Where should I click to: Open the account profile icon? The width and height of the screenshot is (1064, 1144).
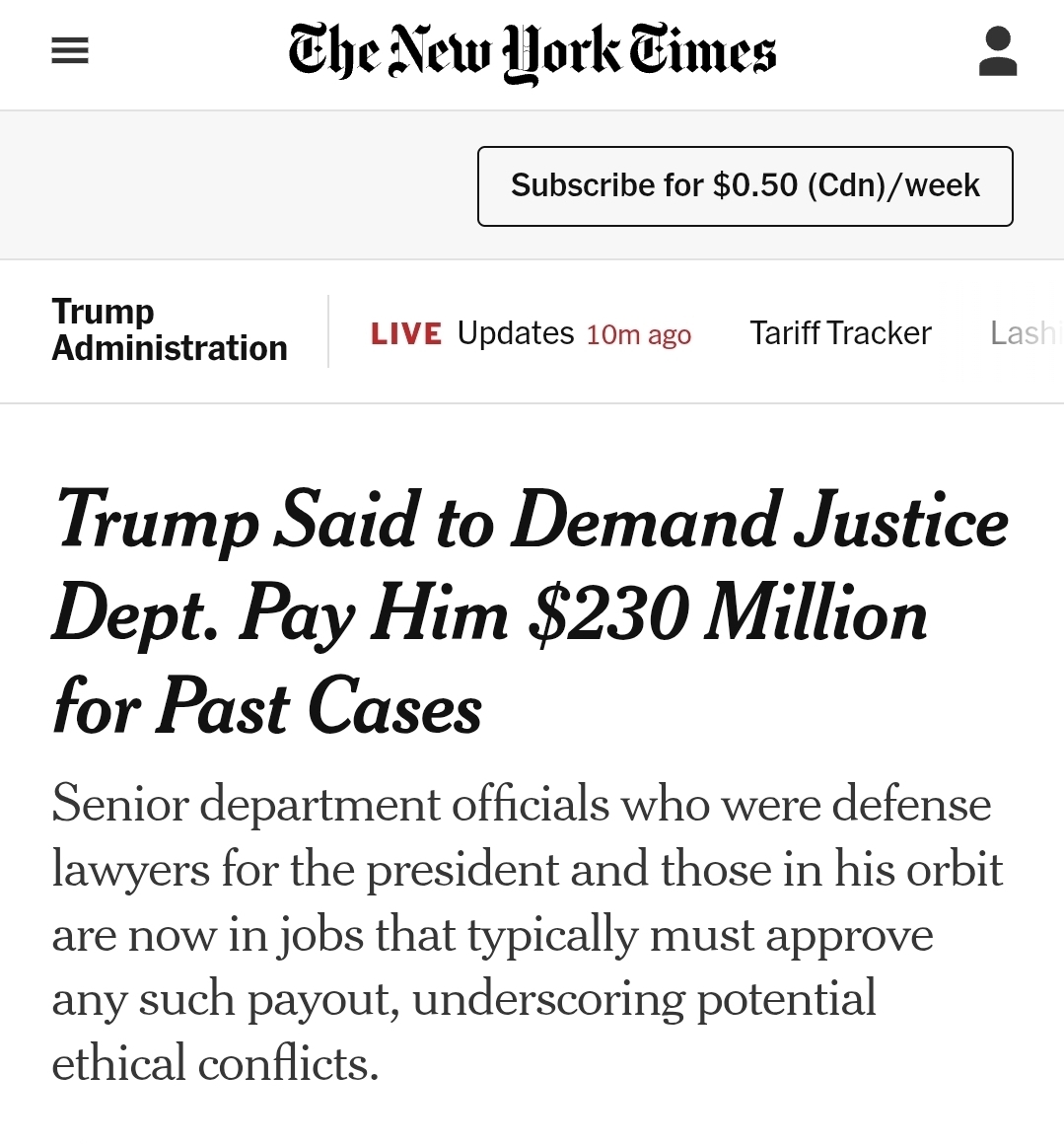[997, 52]
